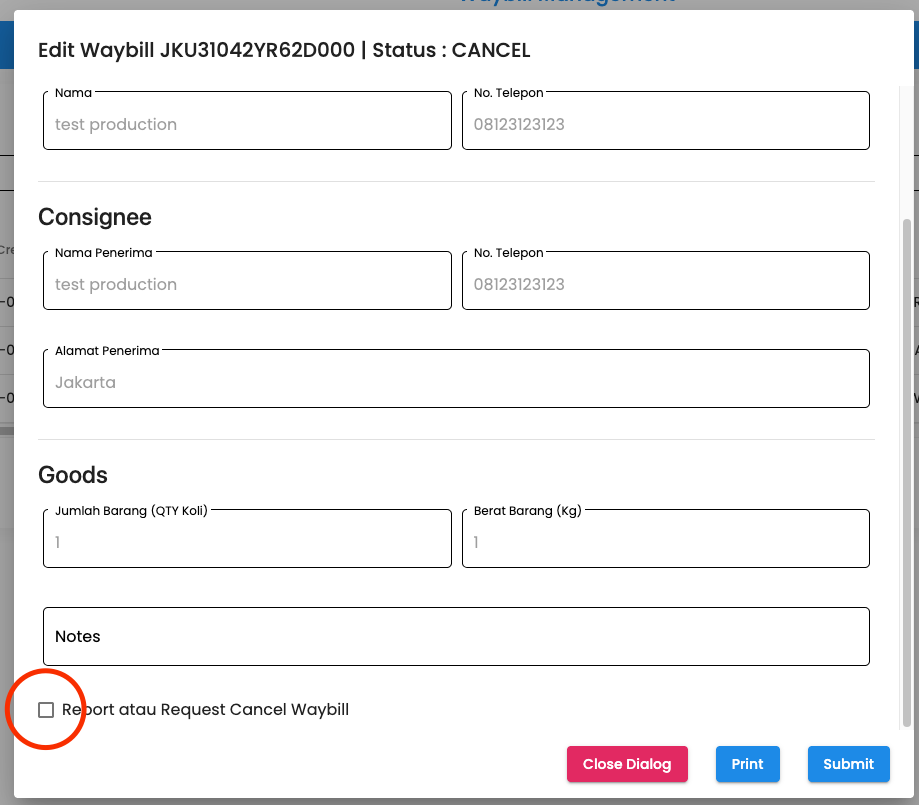Tick the Report atau Request Cancel Waybill checkbox
919x805 pixels.
coord(46,710)
